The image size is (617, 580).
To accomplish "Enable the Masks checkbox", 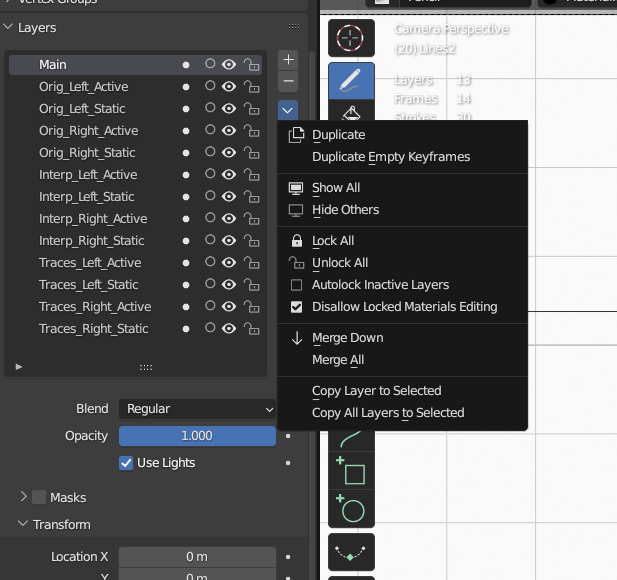I will [39, 497].
